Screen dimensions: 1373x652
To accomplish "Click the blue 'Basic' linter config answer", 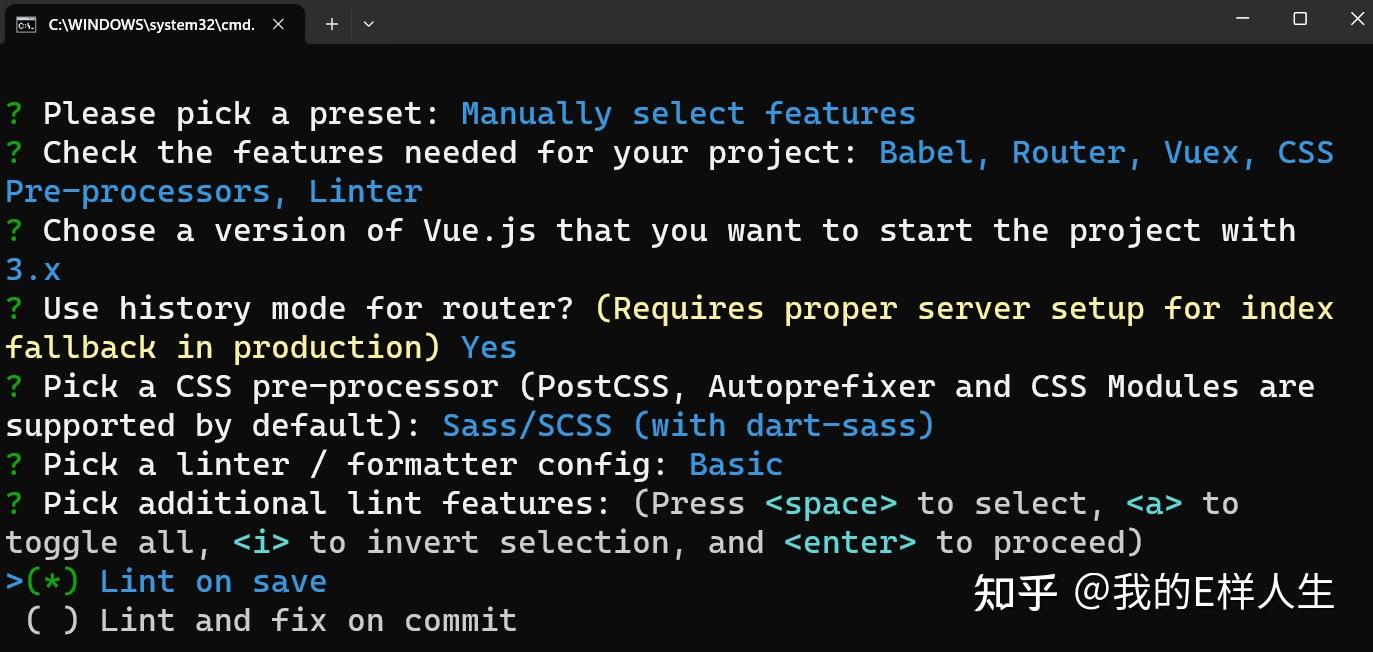I will (736, 464).
